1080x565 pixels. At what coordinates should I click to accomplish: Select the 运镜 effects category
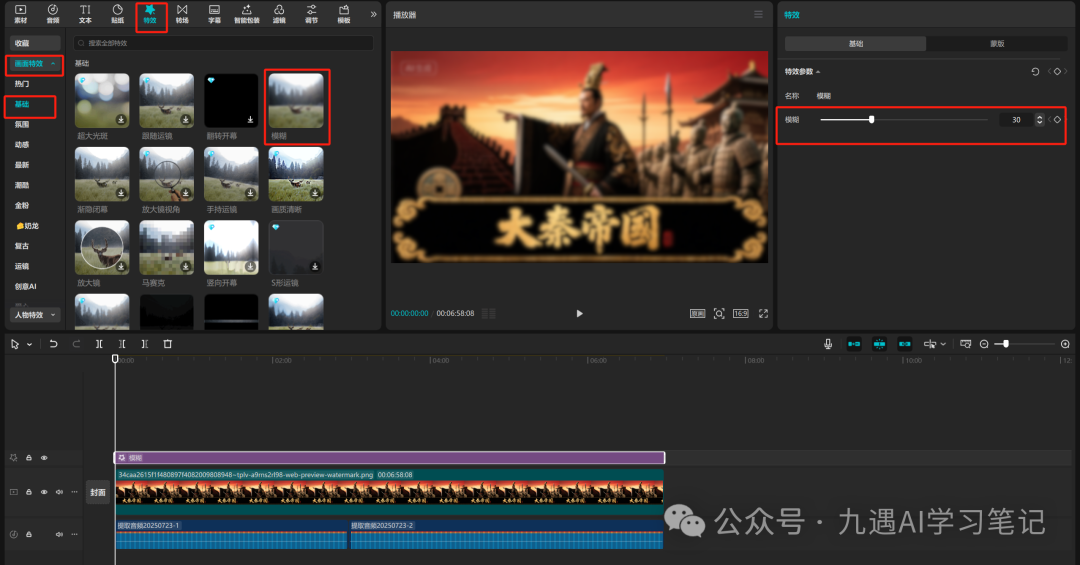(22, 266)
